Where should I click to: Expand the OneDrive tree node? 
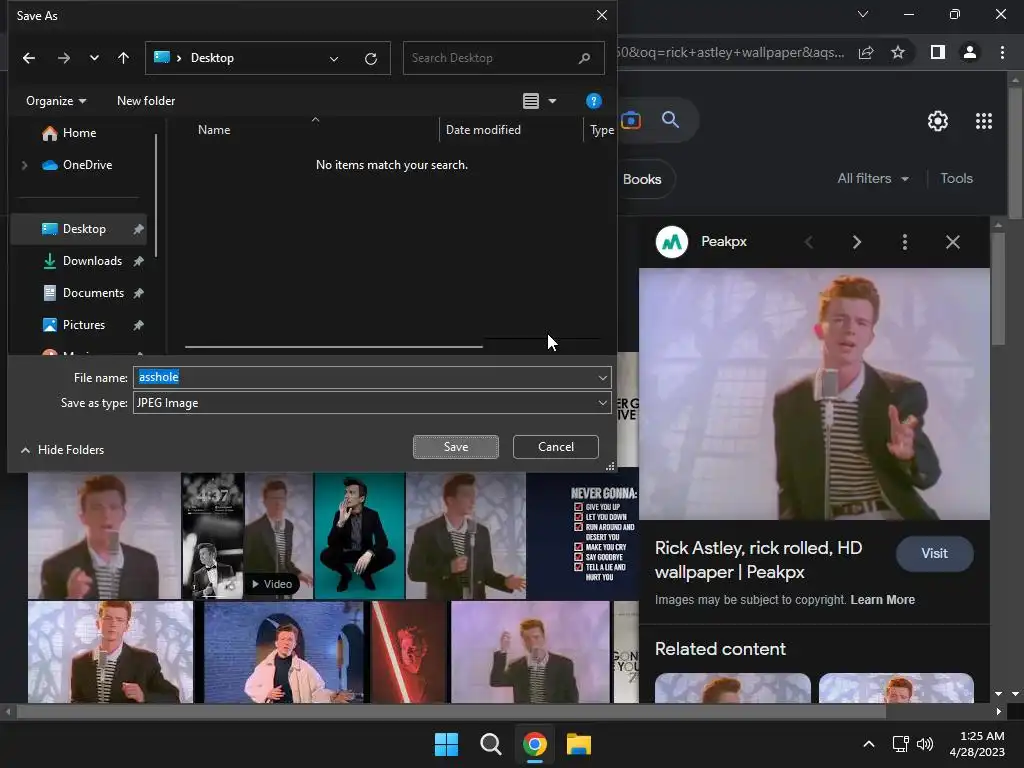(x=24, y=165)
